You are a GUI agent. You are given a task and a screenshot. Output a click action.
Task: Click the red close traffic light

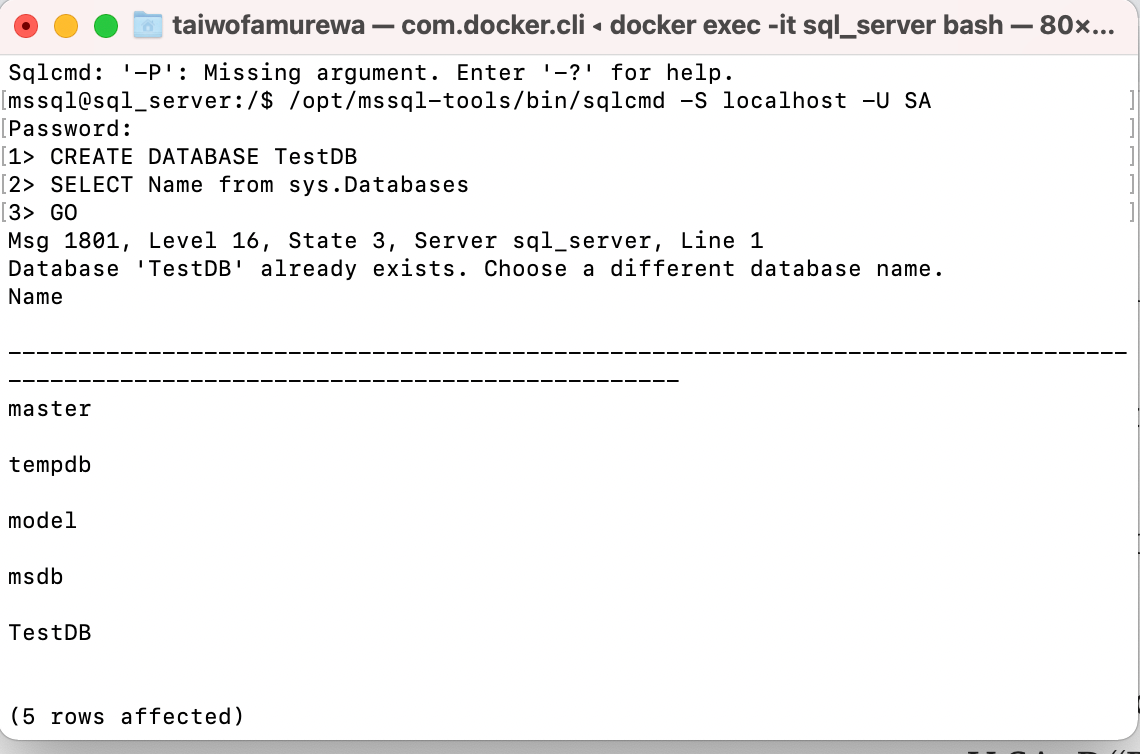26,25
